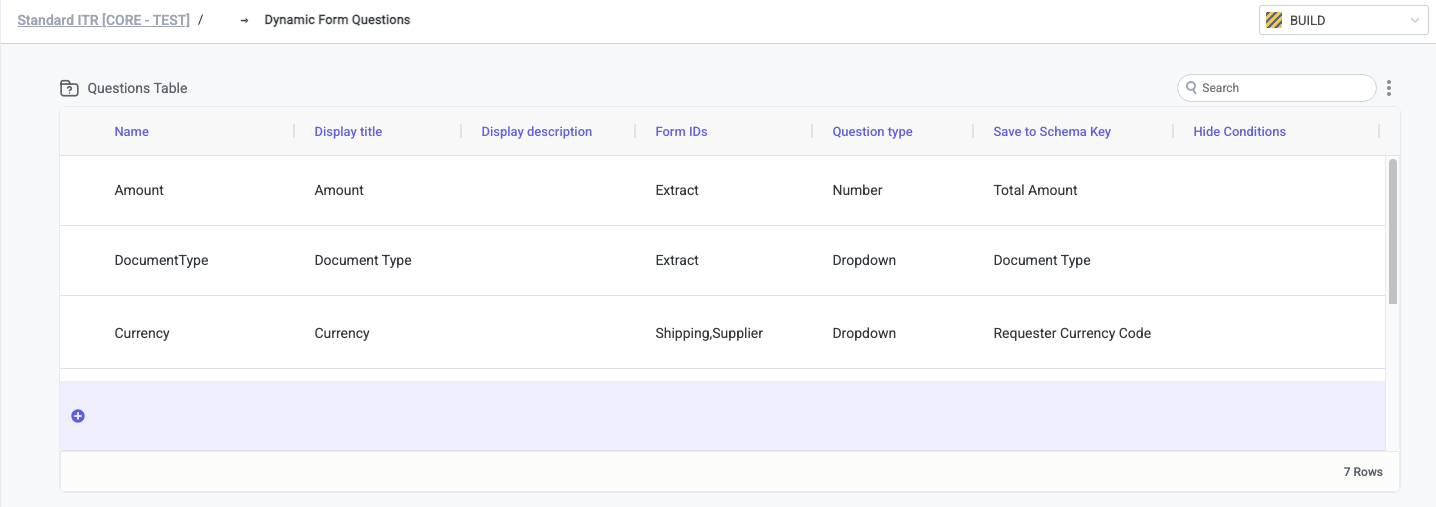Select the Shipping,Supplier Form IDs cell
The image size is (1436, 507).
click(x=709, y=333)
